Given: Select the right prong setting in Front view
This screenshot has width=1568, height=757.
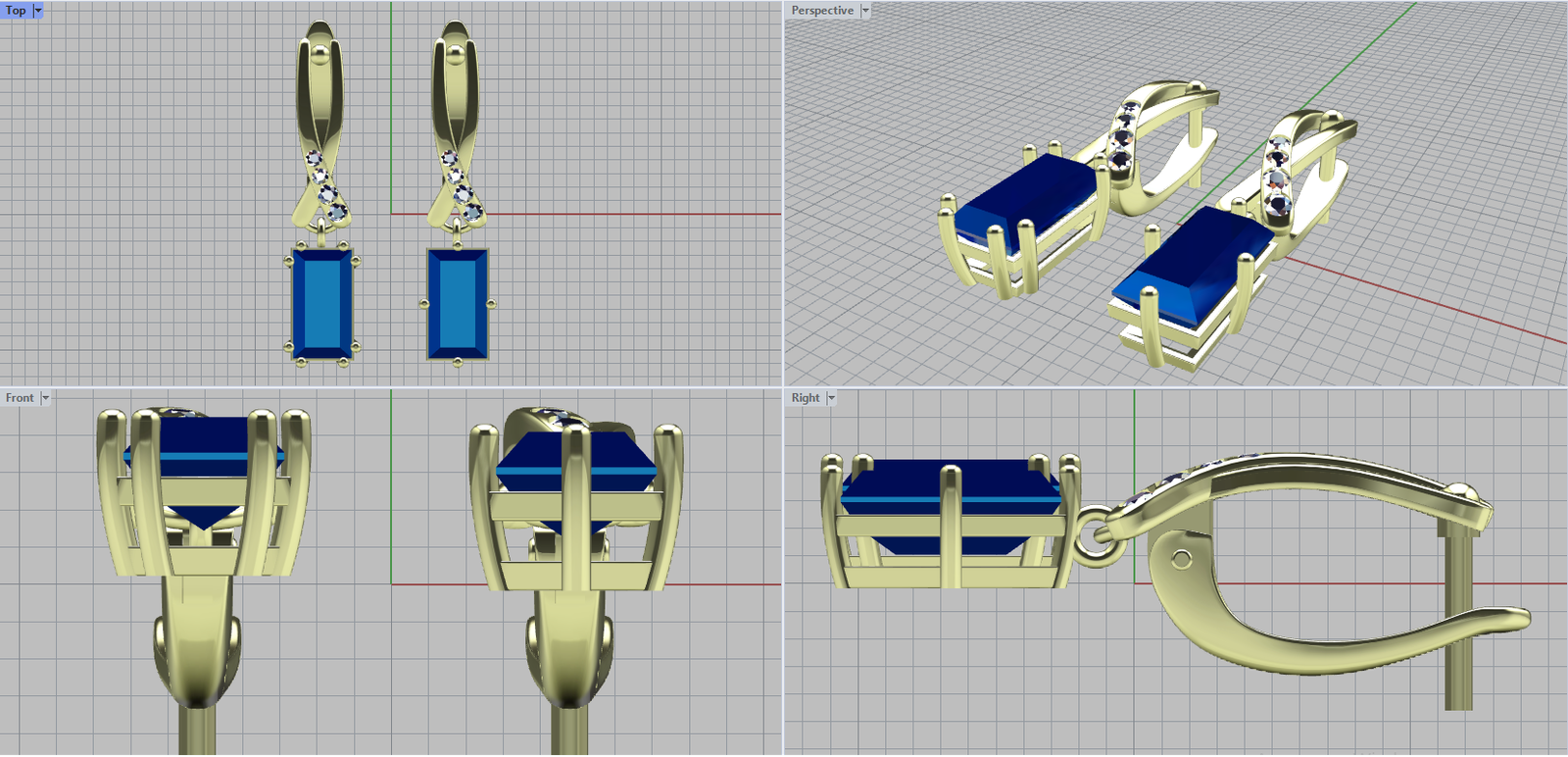Looking at the screenshot, I should tap(576, 506).
